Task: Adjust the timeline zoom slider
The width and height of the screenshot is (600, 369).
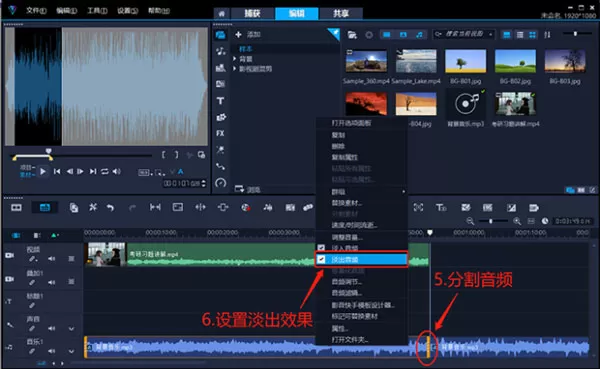Action: [492, 221]
